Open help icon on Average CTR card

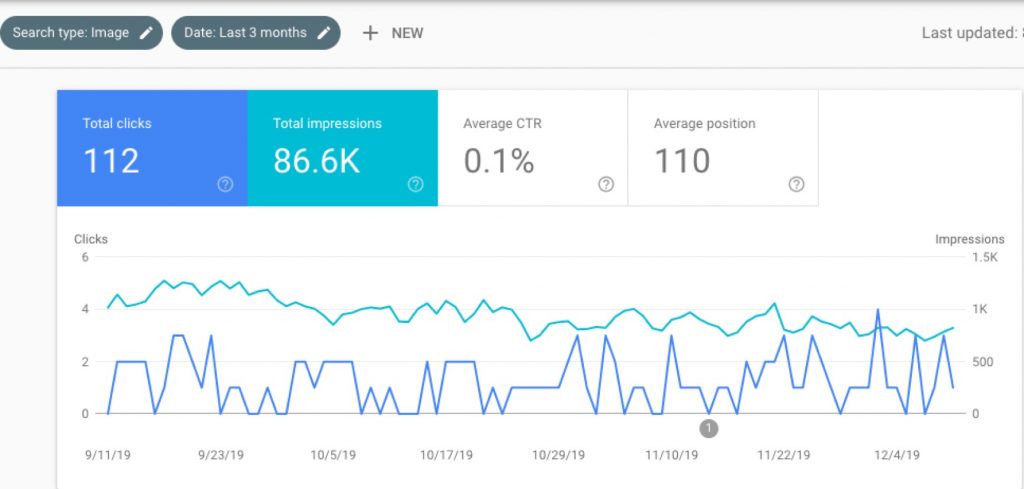pos(606,185)
